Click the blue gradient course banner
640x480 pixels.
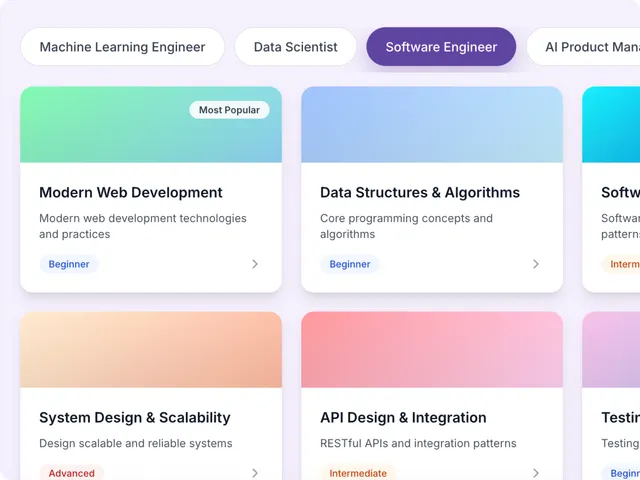click(432, 124)
